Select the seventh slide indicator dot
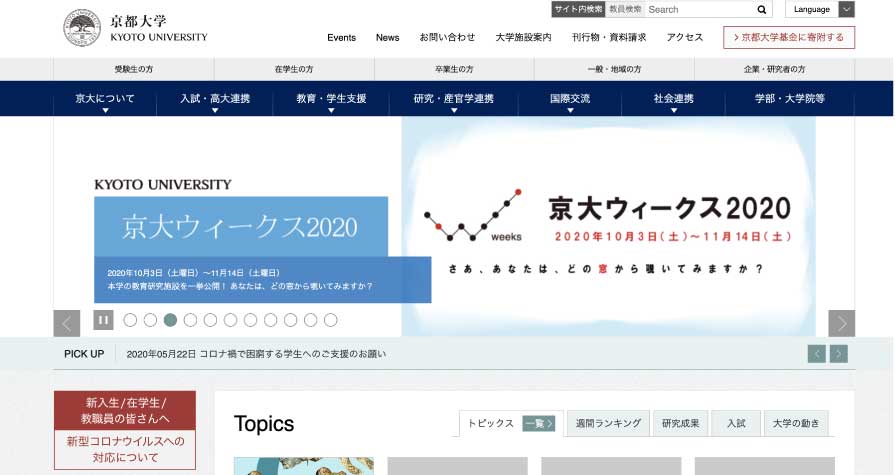This screenshot has width=895, height=475. click(250, 320)
